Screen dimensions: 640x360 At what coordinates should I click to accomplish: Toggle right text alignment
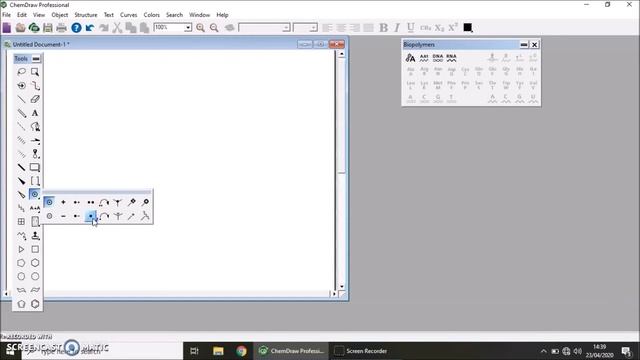(355, 28)
